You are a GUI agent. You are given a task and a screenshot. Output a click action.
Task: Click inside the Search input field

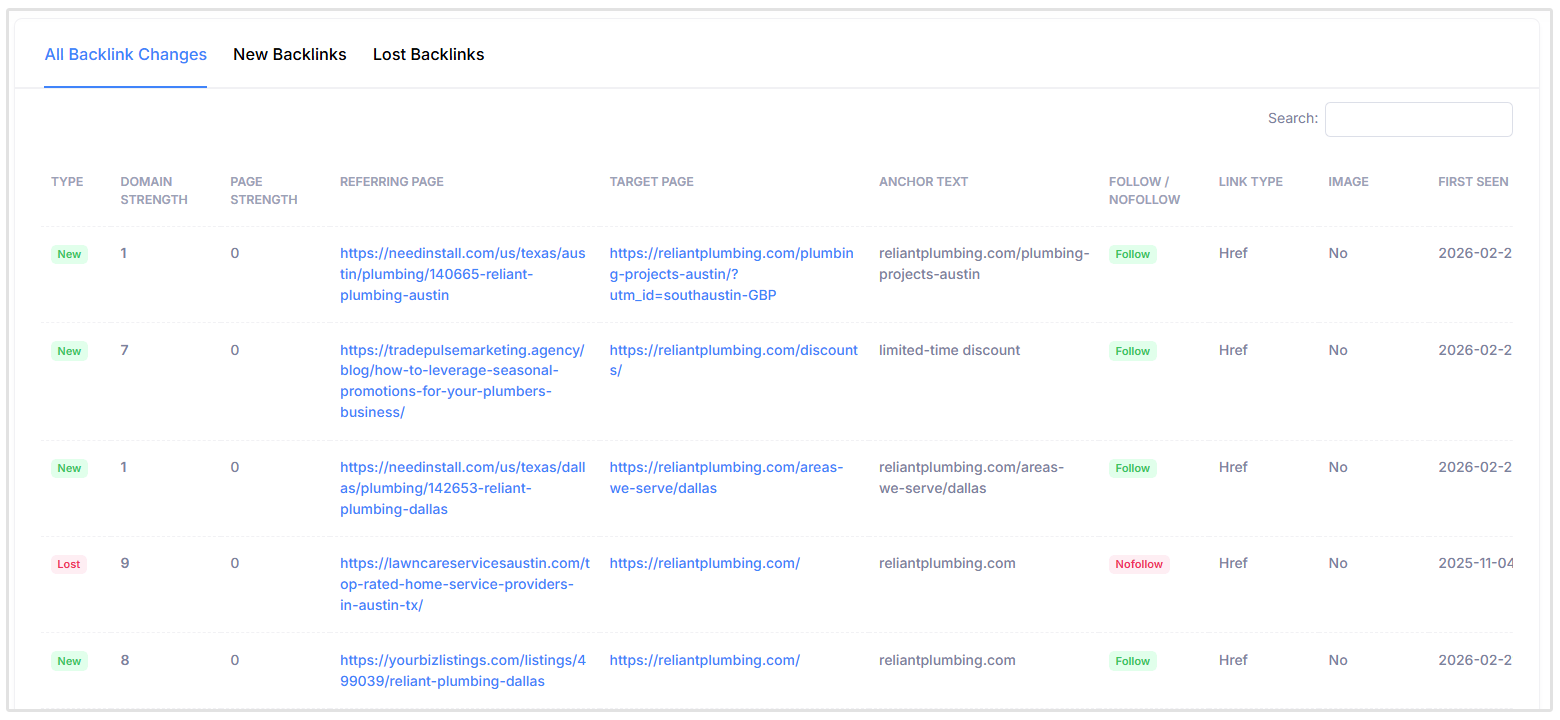[x=1418, y=119]
